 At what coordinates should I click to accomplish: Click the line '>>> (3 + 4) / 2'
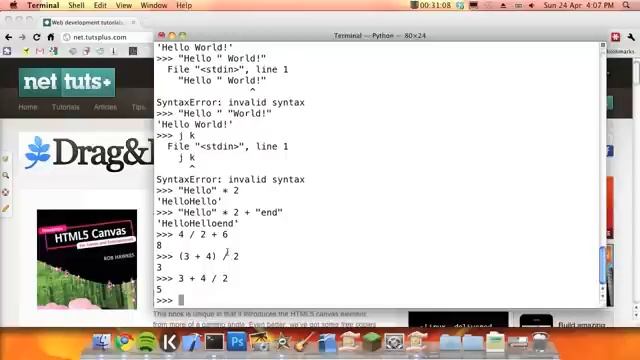point(197,257)
